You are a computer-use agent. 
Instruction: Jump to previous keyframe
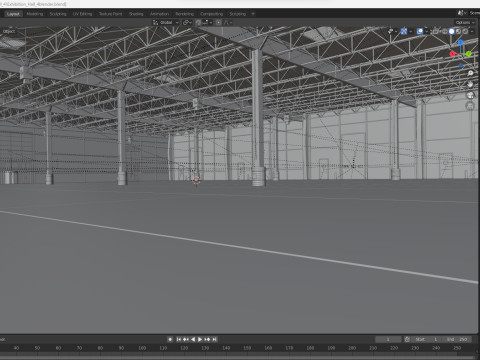point(186,339)
